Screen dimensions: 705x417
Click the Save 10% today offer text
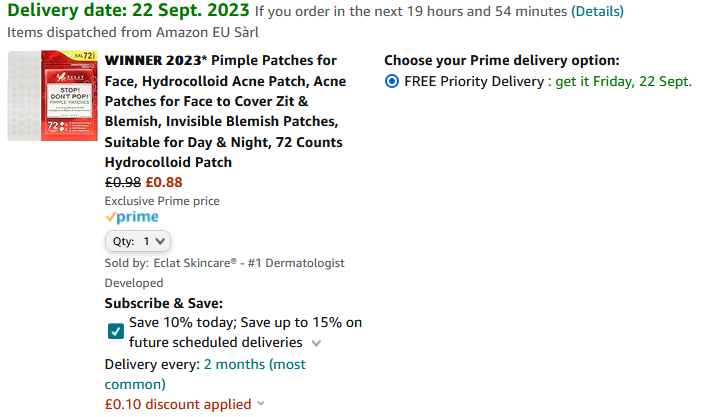pos(245,332)
